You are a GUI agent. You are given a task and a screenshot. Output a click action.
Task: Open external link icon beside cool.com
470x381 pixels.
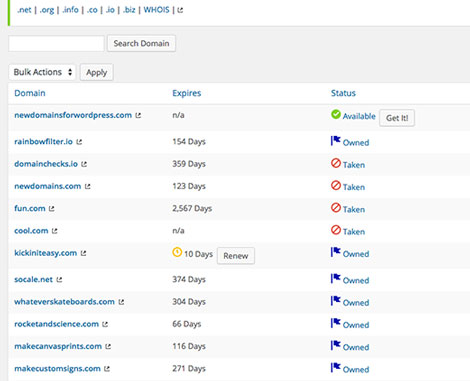pyautogui.click(x=55, y=231)
